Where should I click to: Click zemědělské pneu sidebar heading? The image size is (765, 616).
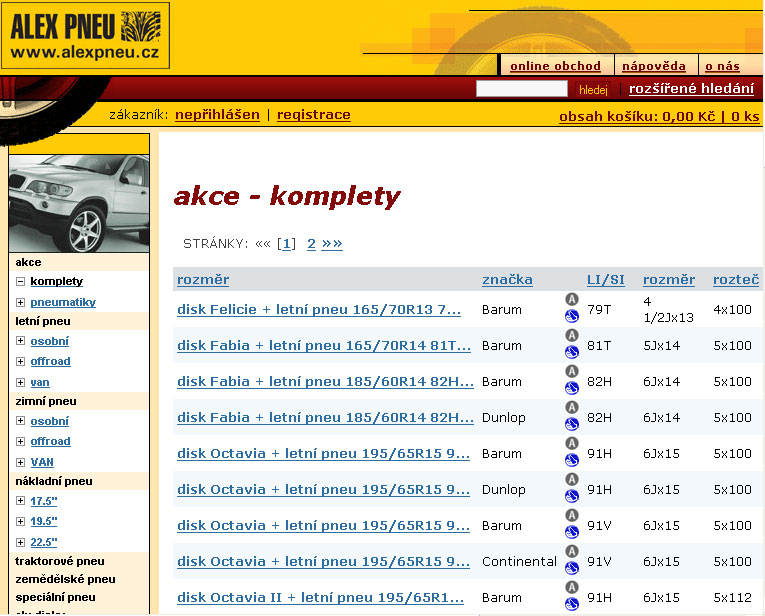coord(65,579)
